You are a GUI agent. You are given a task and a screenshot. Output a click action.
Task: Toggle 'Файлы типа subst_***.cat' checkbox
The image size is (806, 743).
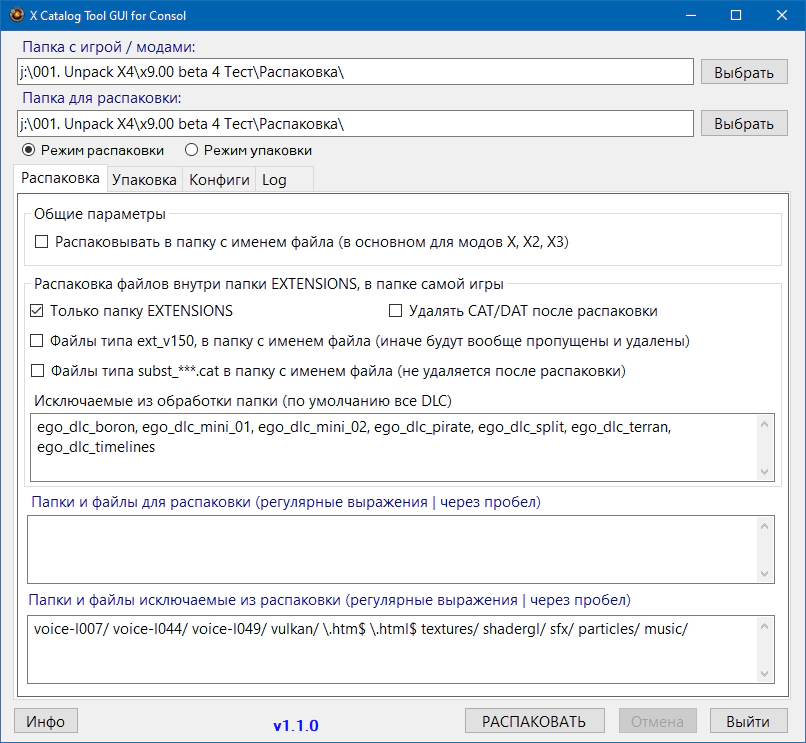click(x=38, y=371)
